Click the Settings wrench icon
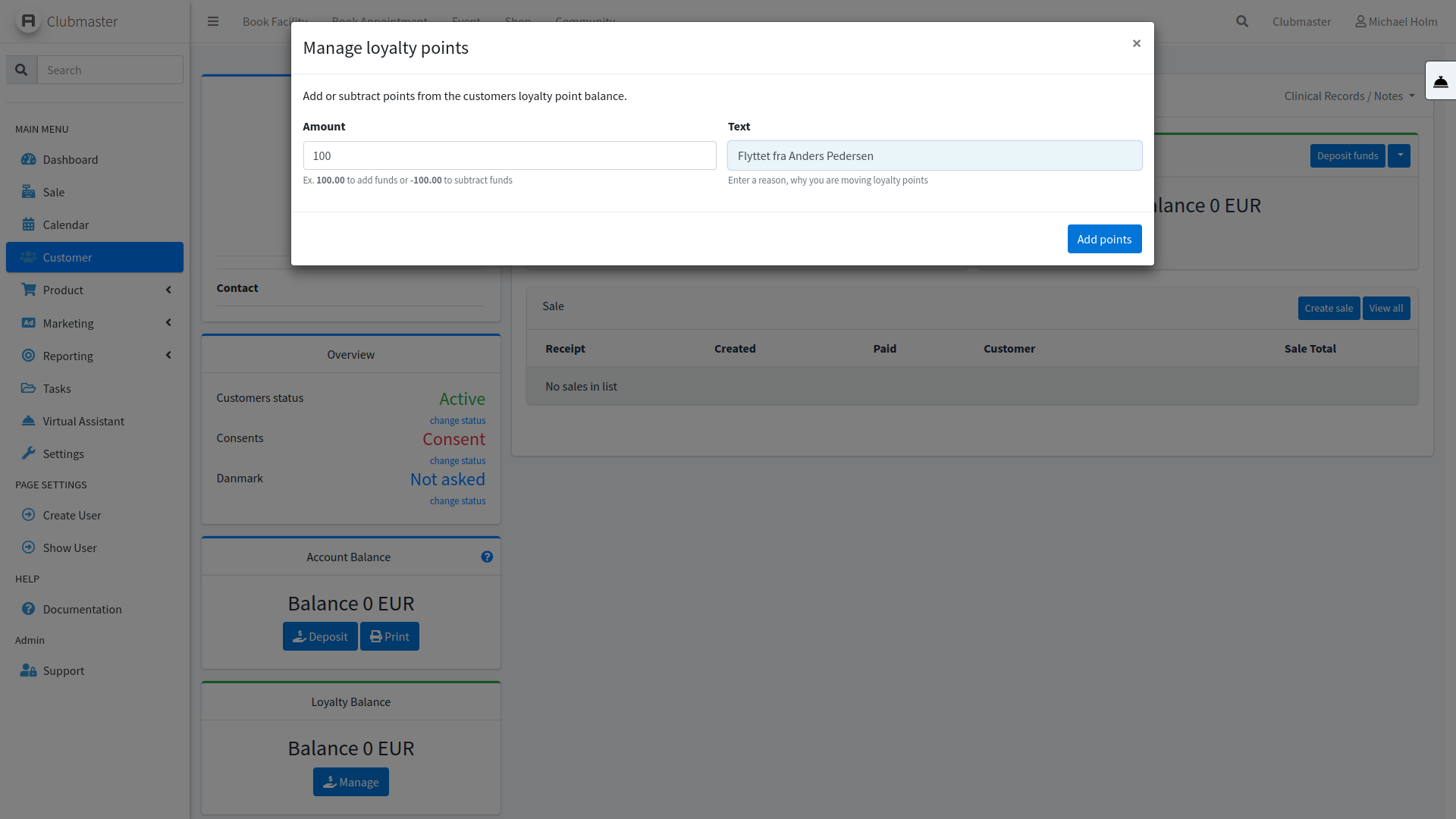Viewport: 1456px width, 819px height. click(x=29, y=453)
